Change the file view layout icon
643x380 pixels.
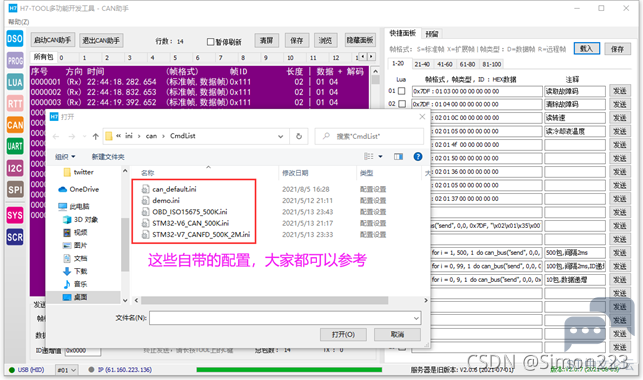point(369,156)
